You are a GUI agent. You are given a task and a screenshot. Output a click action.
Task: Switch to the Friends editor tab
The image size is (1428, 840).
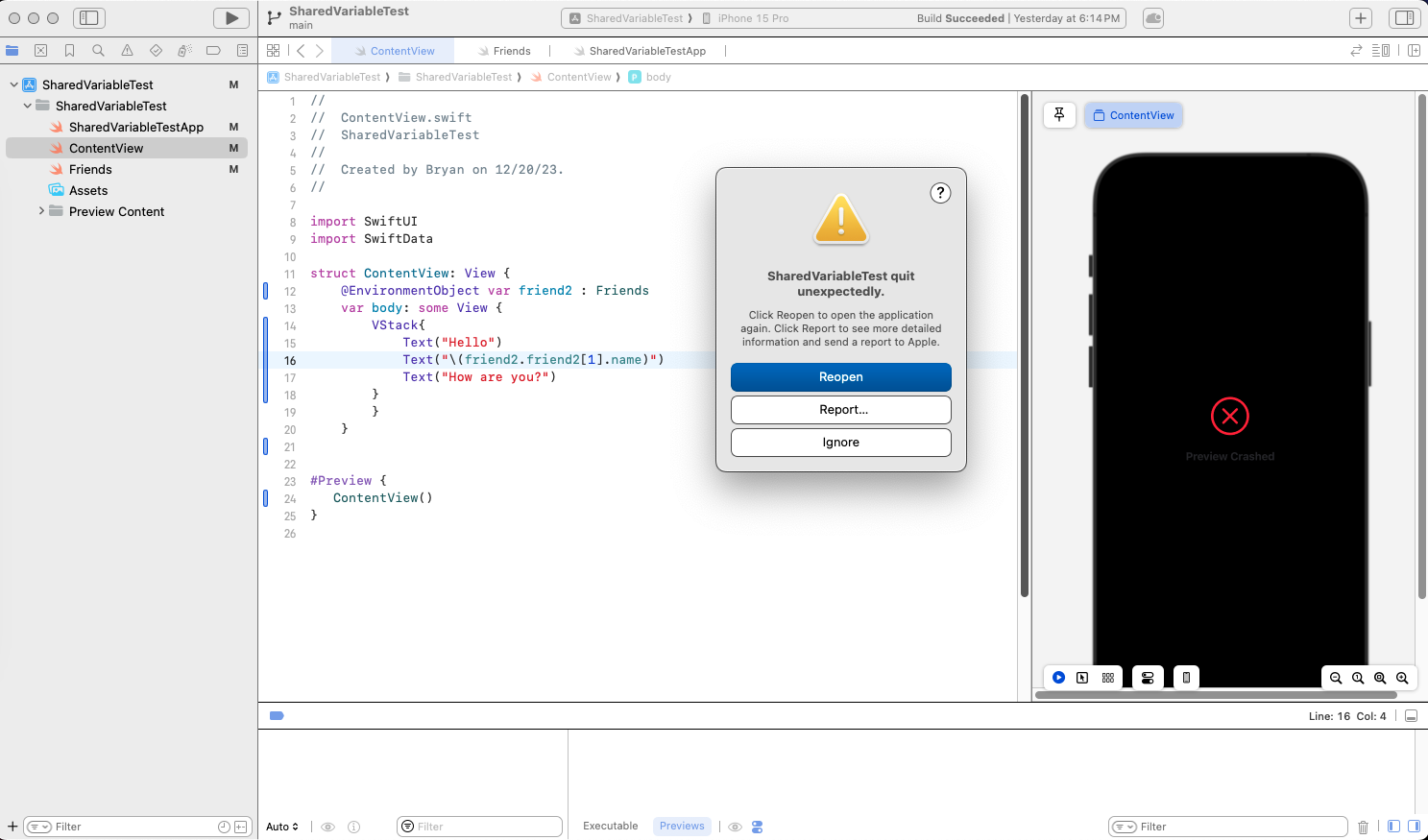[511, 51]
